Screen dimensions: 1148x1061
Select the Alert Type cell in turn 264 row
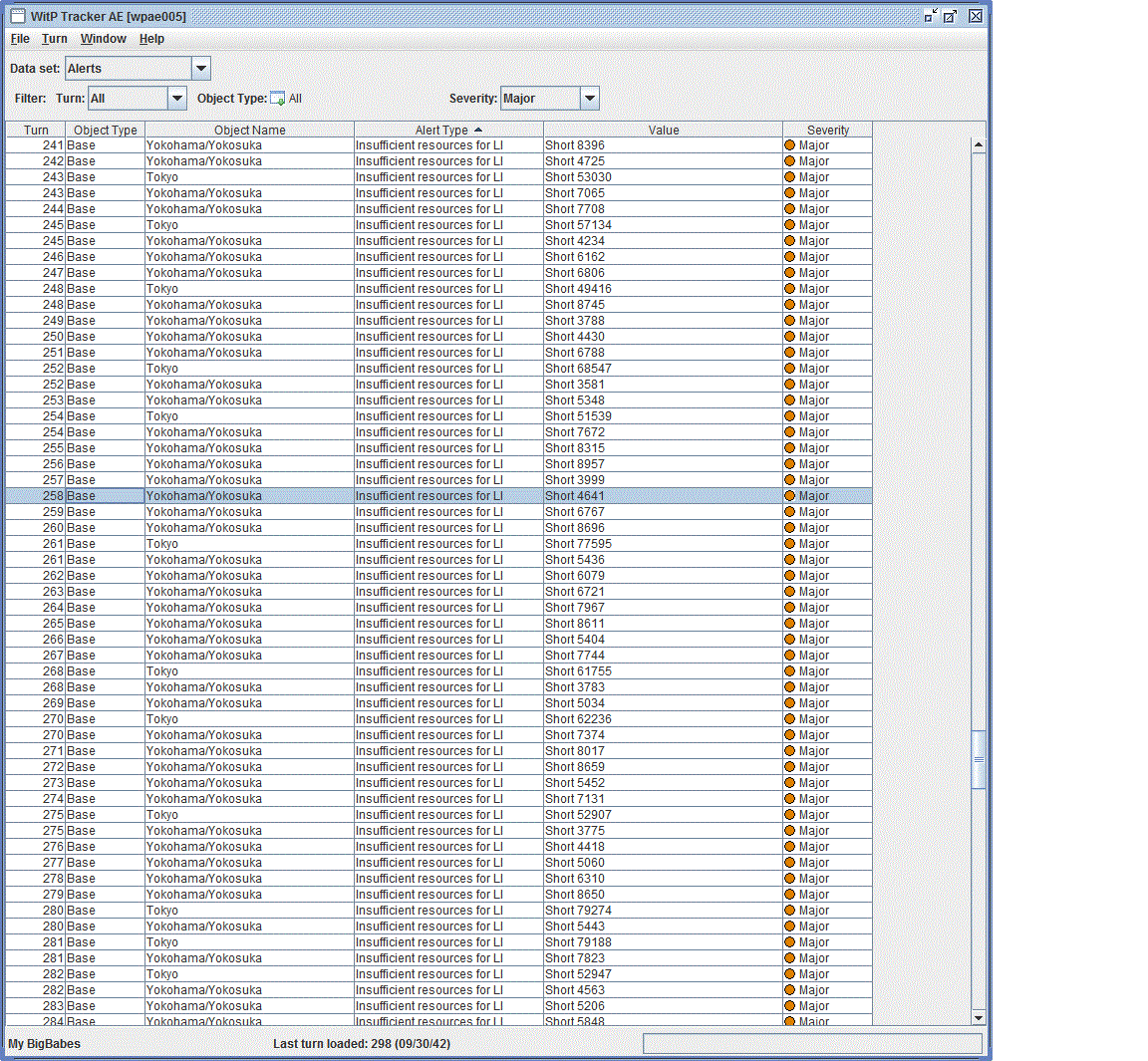tap(448, 608)
